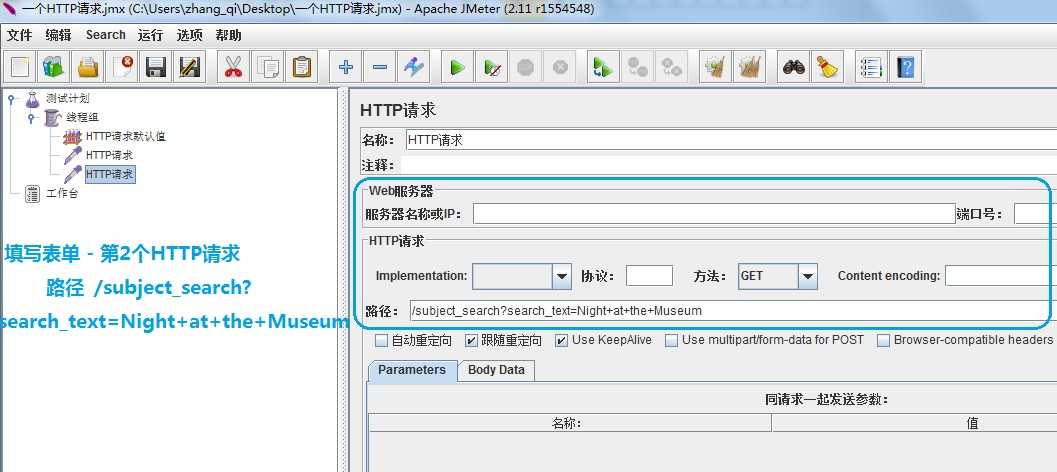The width and height of the screenshot is (1057, 472).
Task: Select 线程组 tree node
Action: click(83, 117)
